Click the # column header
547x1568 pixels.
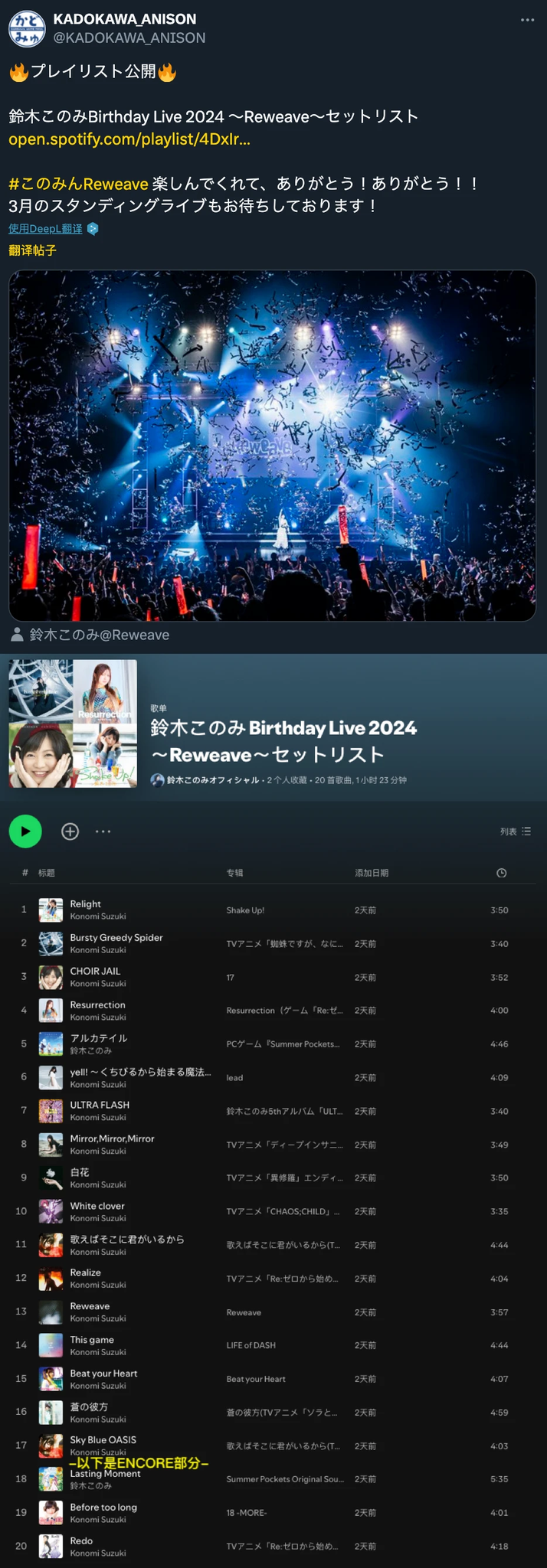(x=25, y=873)
